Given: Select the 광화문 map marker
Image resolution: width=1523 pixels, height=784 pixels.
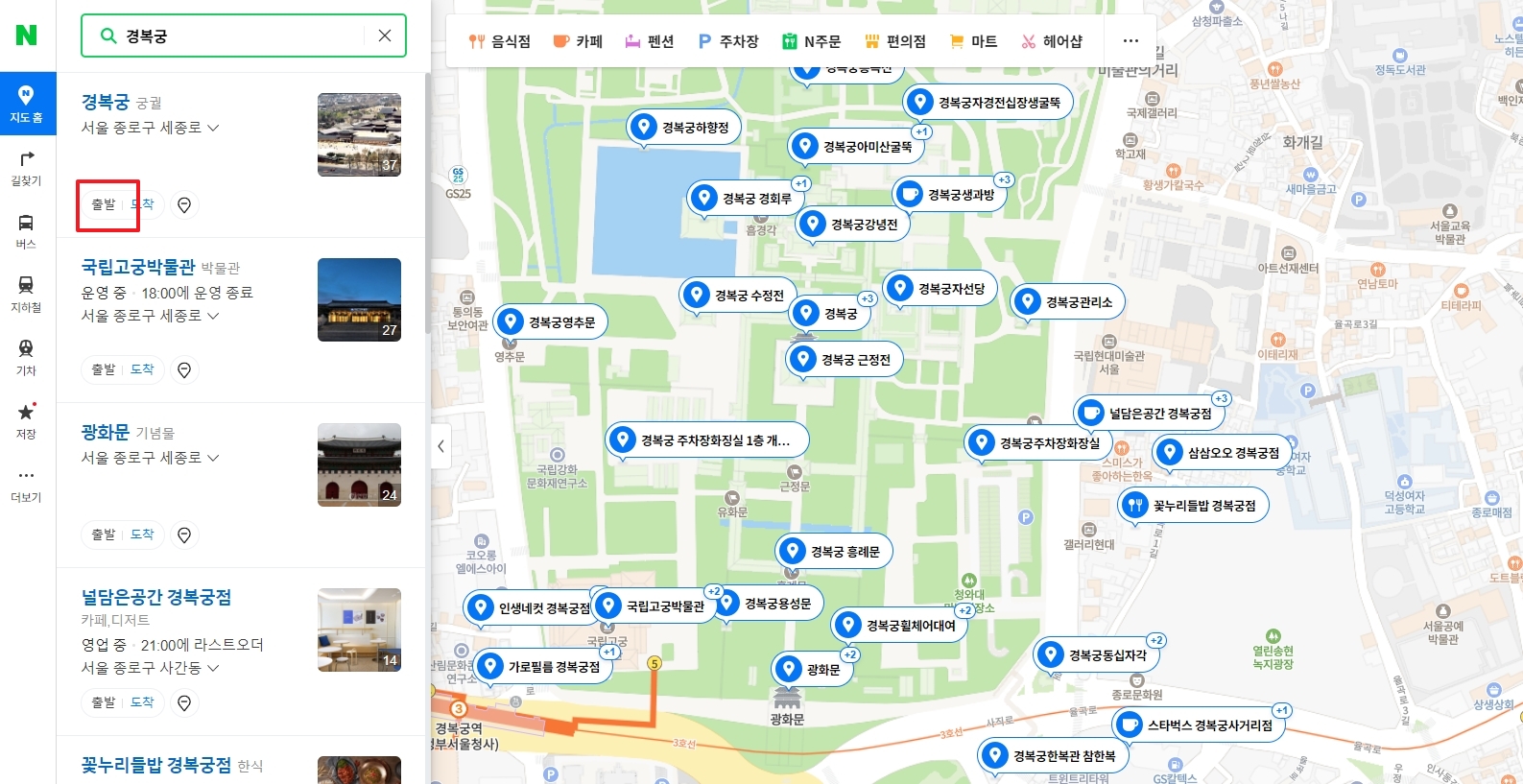Looking at the screenshot, I should [813, 670].
